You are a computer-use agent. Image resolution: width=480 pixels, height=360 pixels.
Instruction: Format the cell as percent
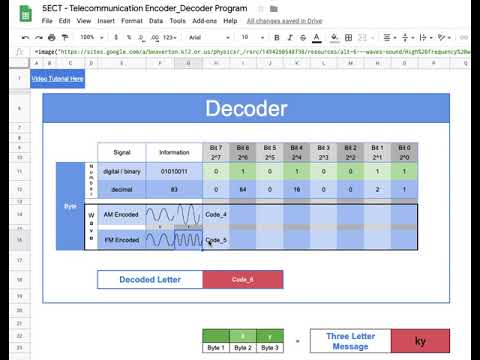coord(129,37)
